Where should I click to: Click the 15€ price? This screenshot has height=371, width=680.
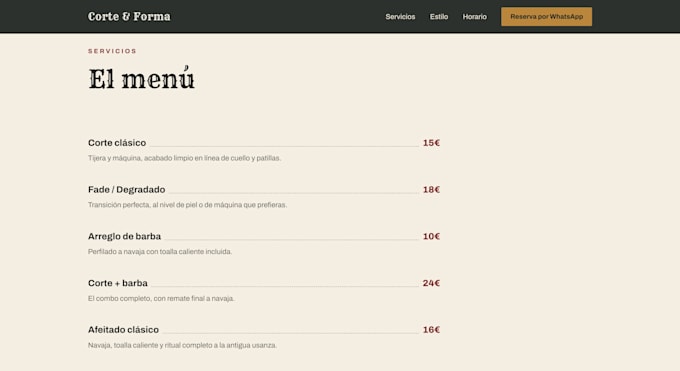pos(432,143)
